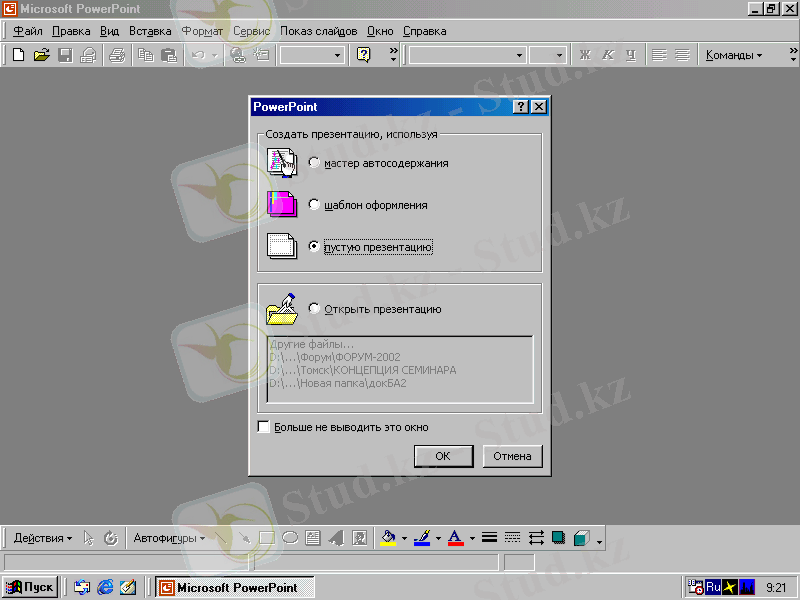Image resolution: width=800 pixels, height=600 pixels.
Task: Click the Arrow style icon
Action: pyautogui.click(x=536, y=538)
